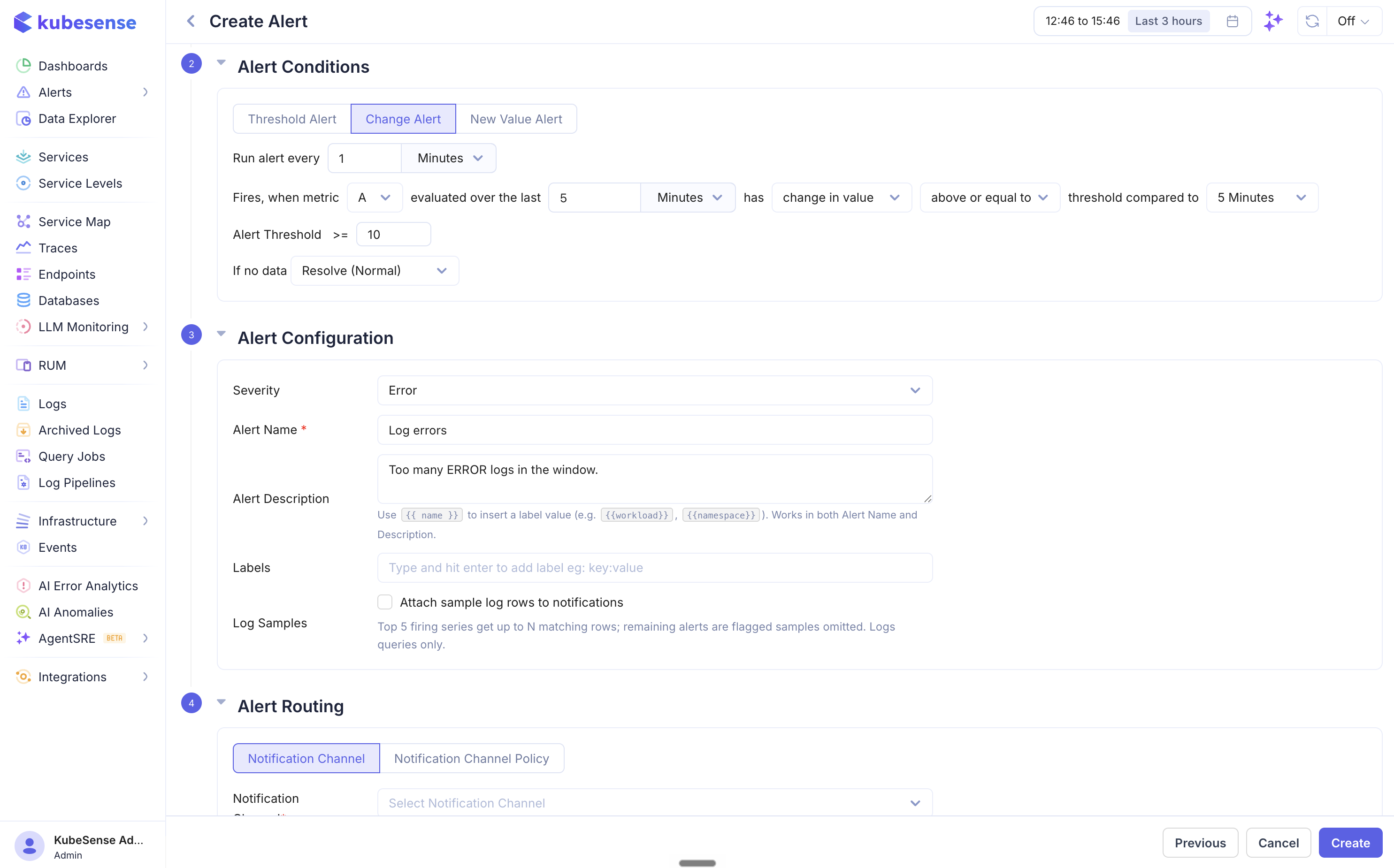
Task: Click the Run alert every number field
Action: coord(365,158)
